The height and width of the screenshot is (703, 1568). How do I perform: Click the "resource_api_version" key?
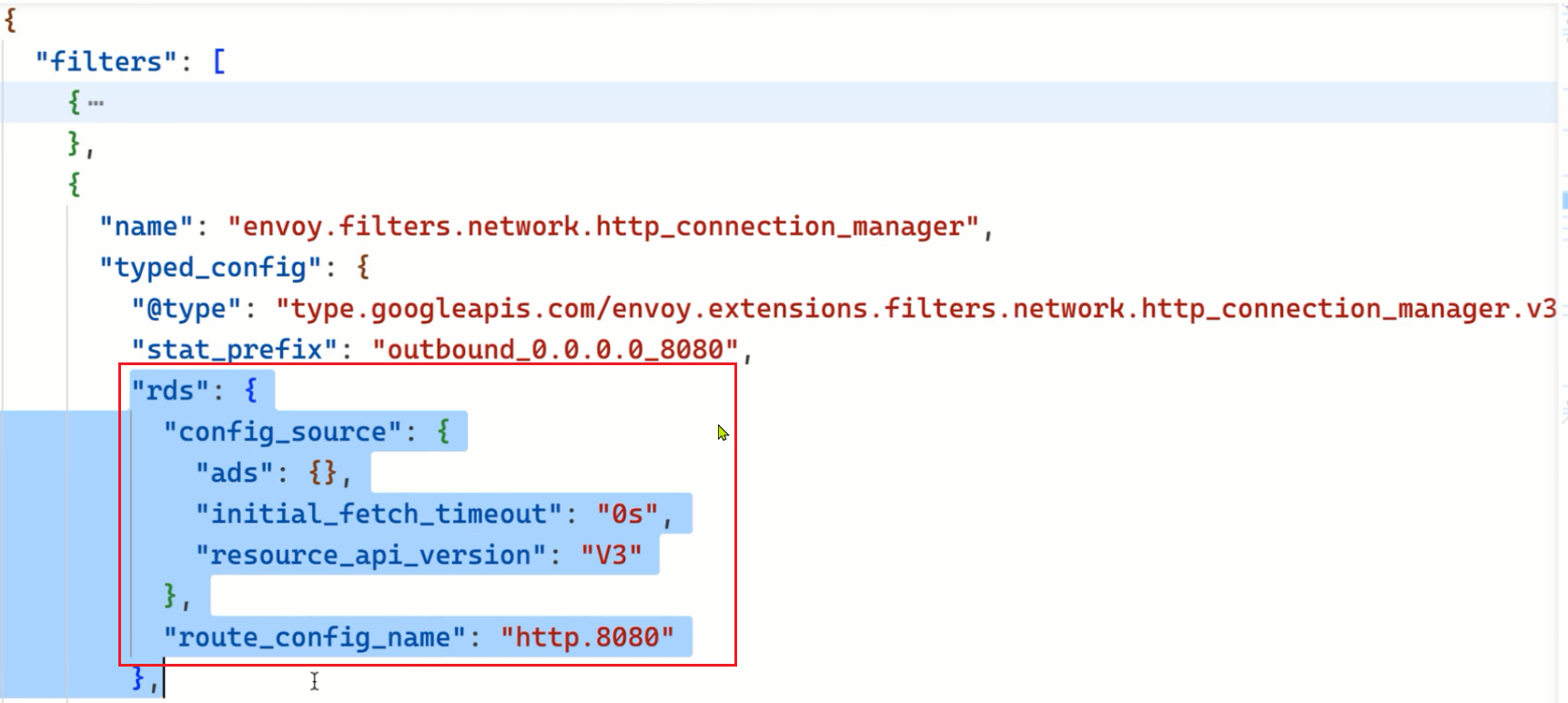coord(370,555)
